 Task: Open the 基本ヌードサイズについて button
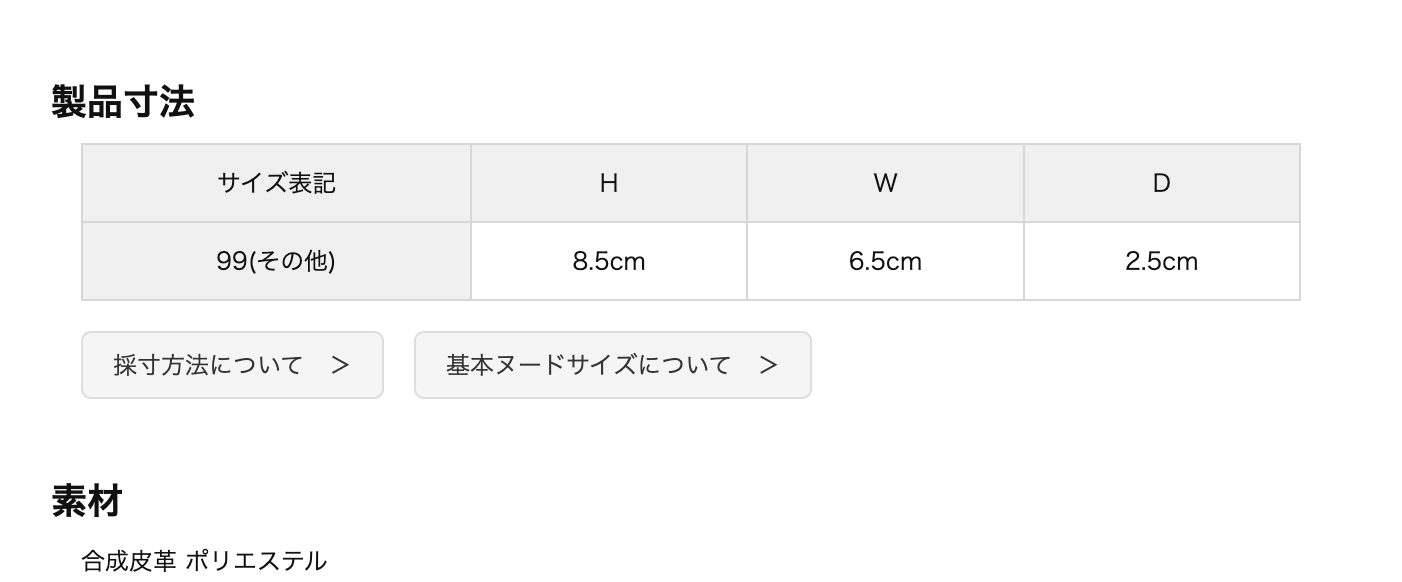[613, 365]
